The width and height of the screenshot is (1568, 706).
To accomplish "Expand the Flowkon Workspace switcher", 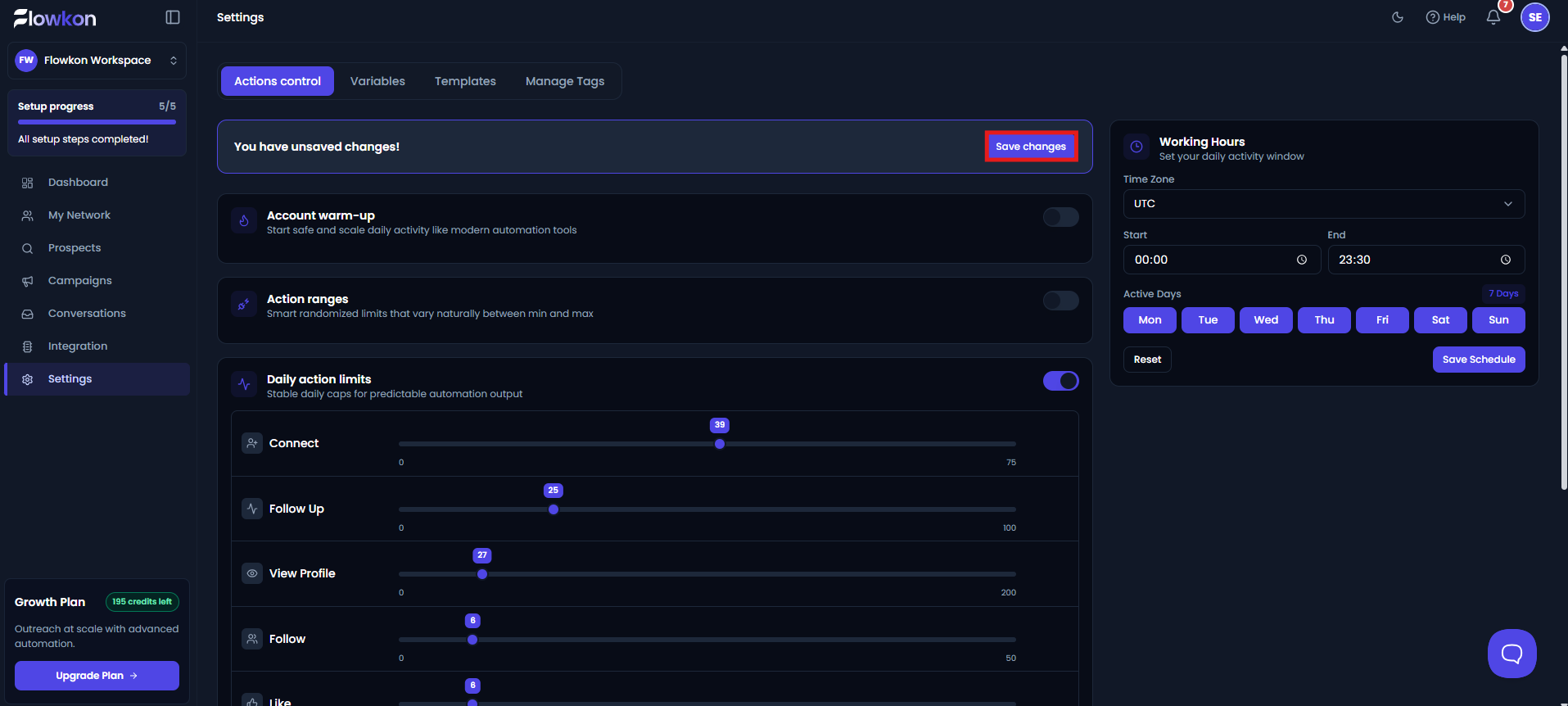I will pos(97,61).
